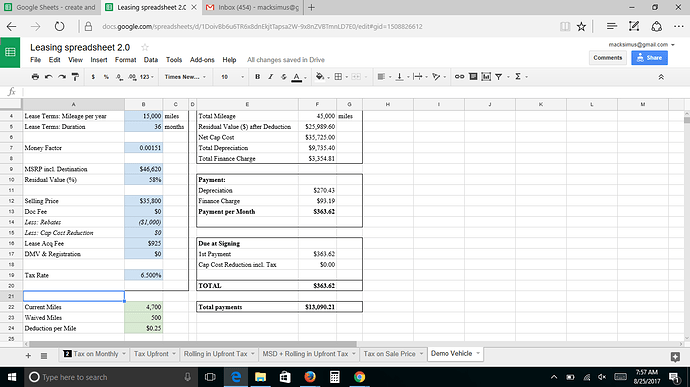The image size is (690, 387).
Task: Open the font size 10 dropdown
Action: (x=232, y=77)
